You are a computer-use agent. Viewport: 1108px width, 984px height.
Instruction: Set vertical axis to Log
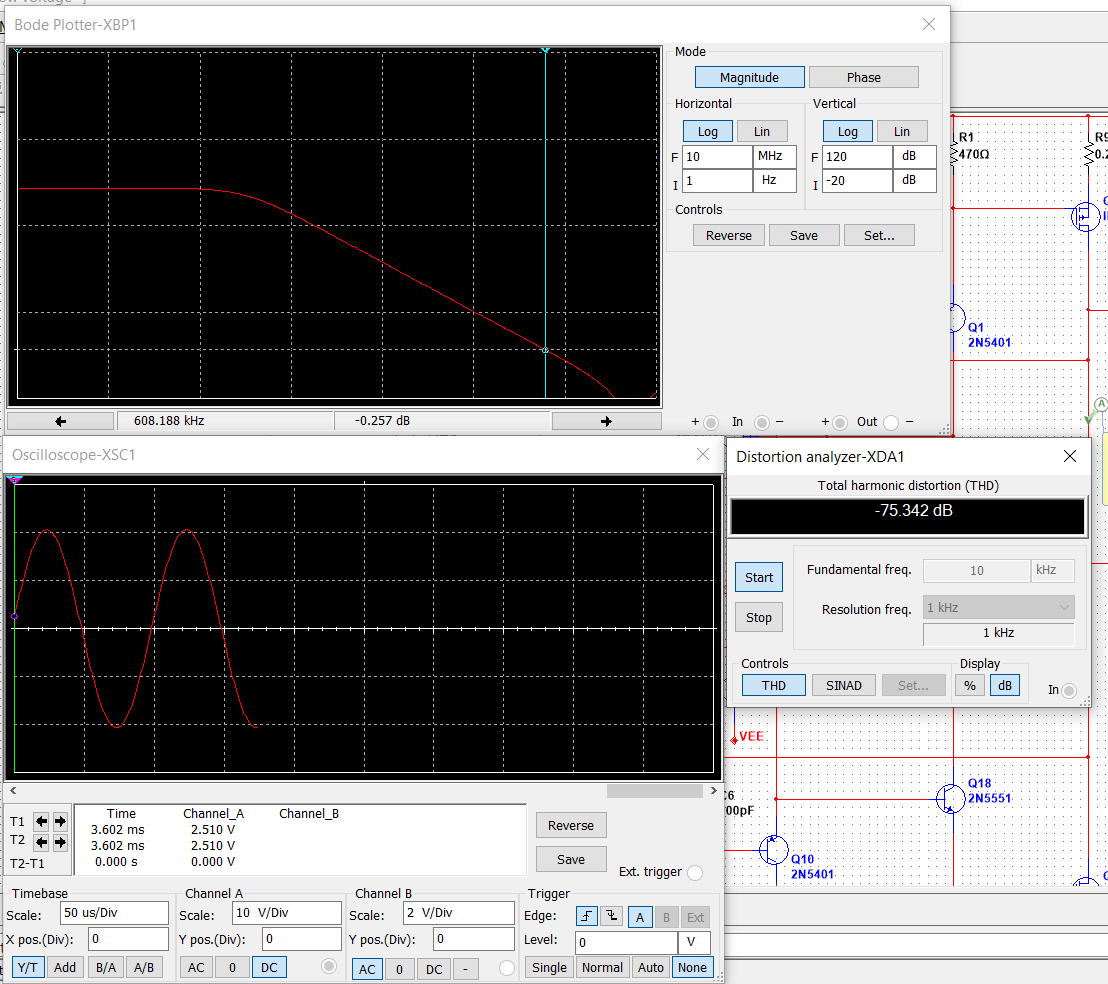pos(848,131)
